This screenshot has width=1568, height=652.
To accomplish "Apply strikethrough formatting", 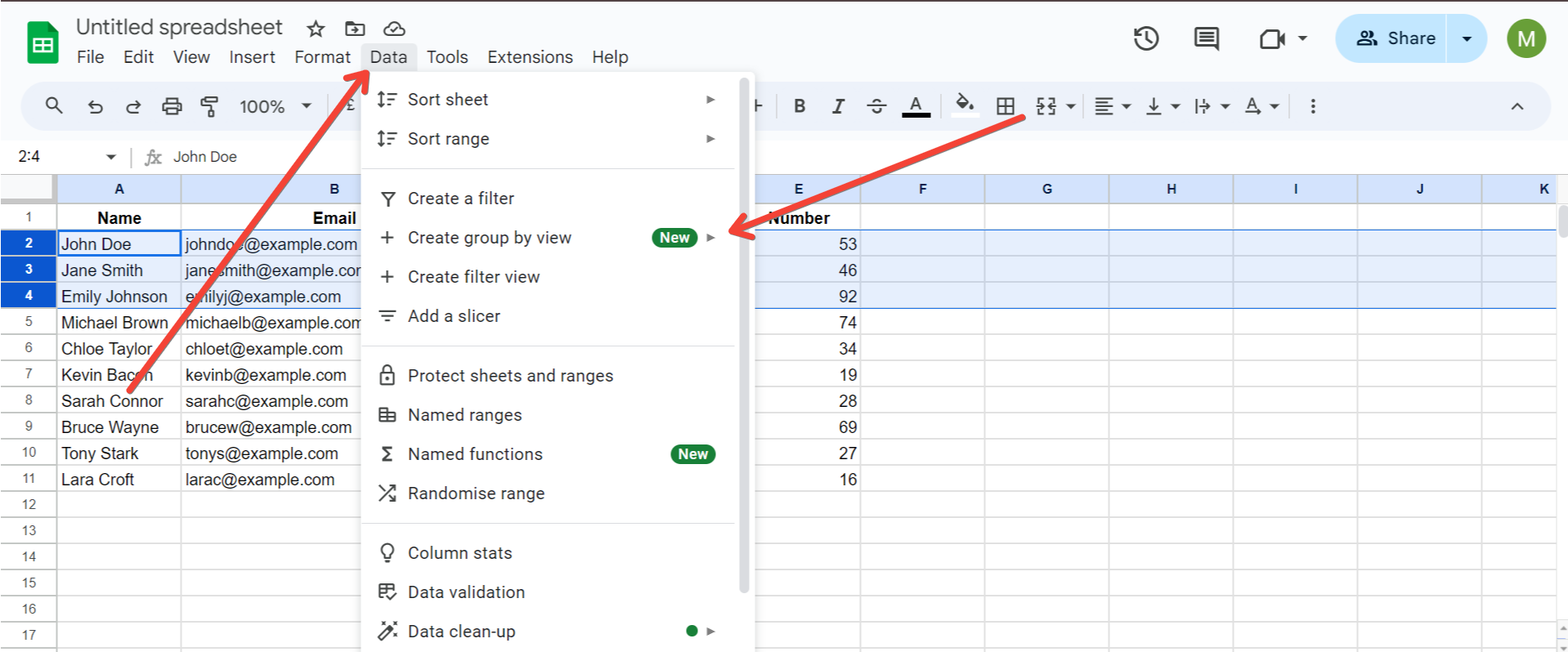I will tap(876, 106).
